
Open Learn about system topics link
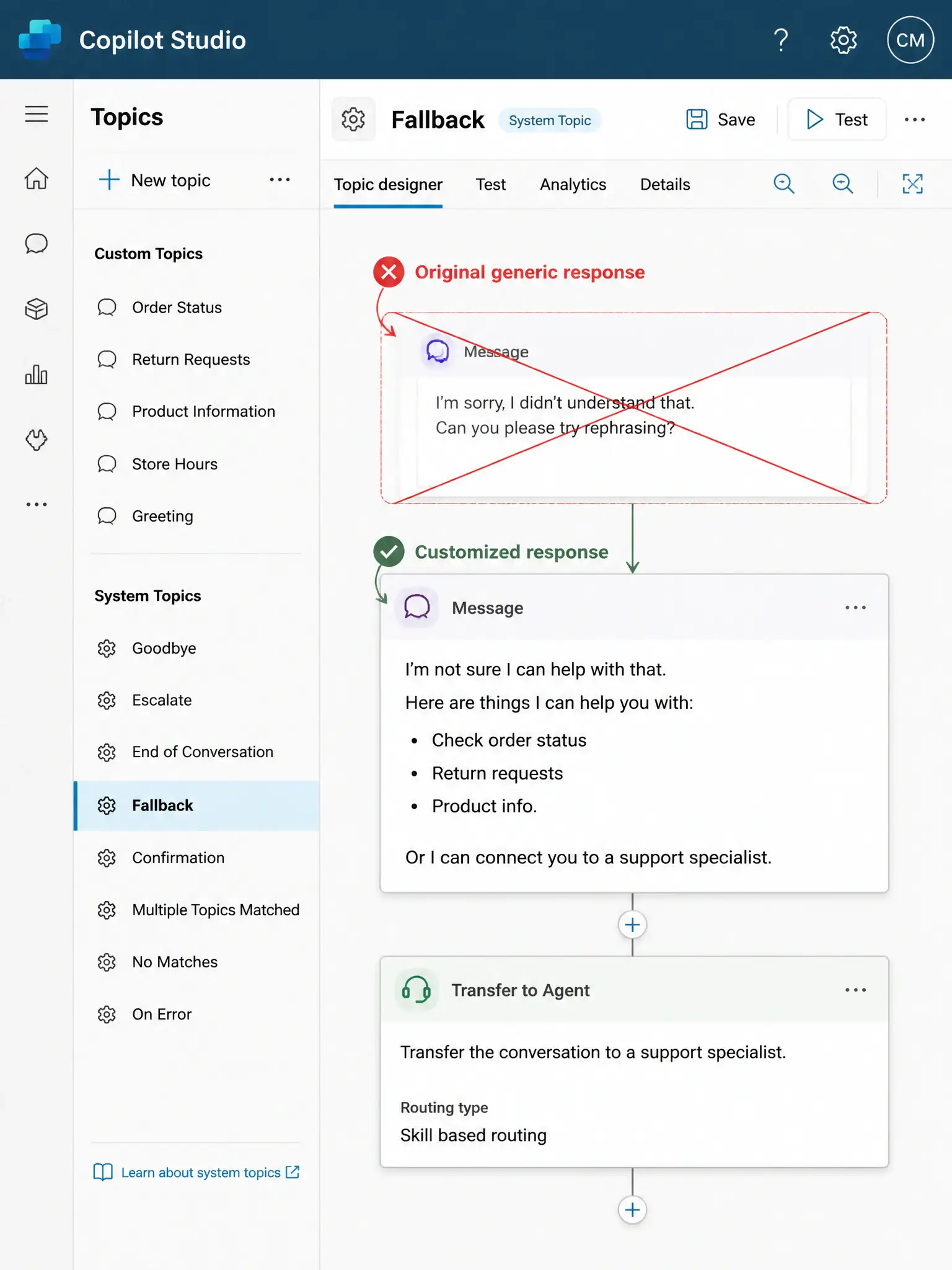coord(196,1172)
